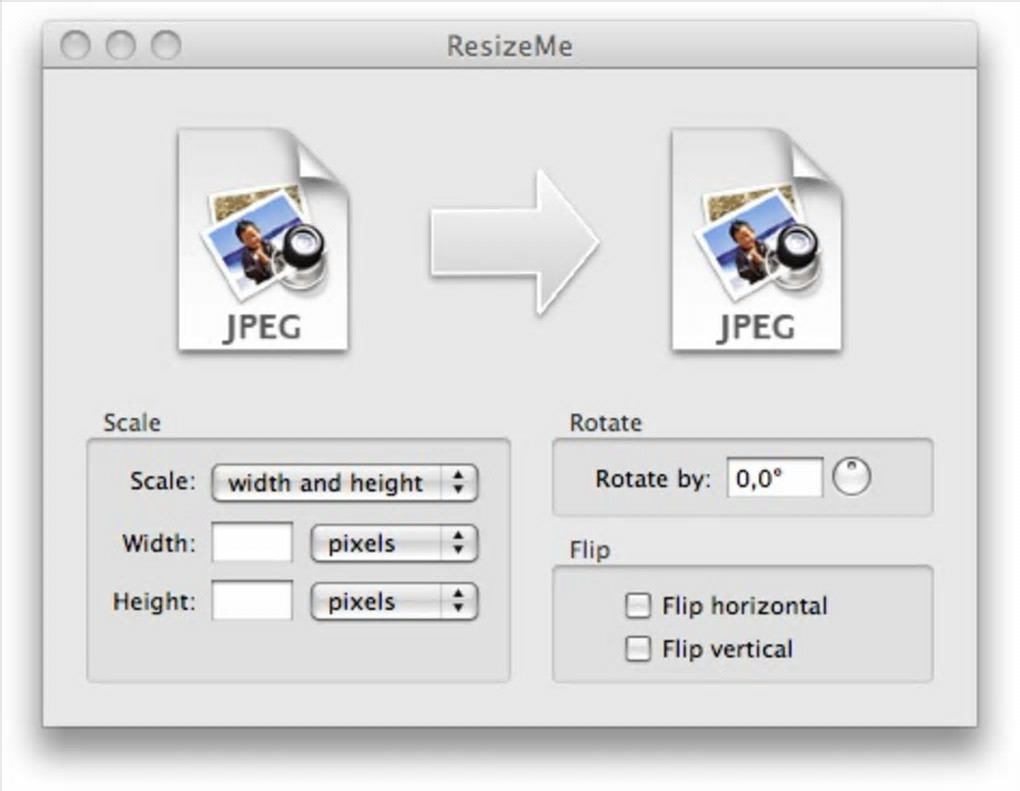The width and height of the screenshot is (1020, 791).
Task: Click the Rotate group heading label
Action: point(605,422)
